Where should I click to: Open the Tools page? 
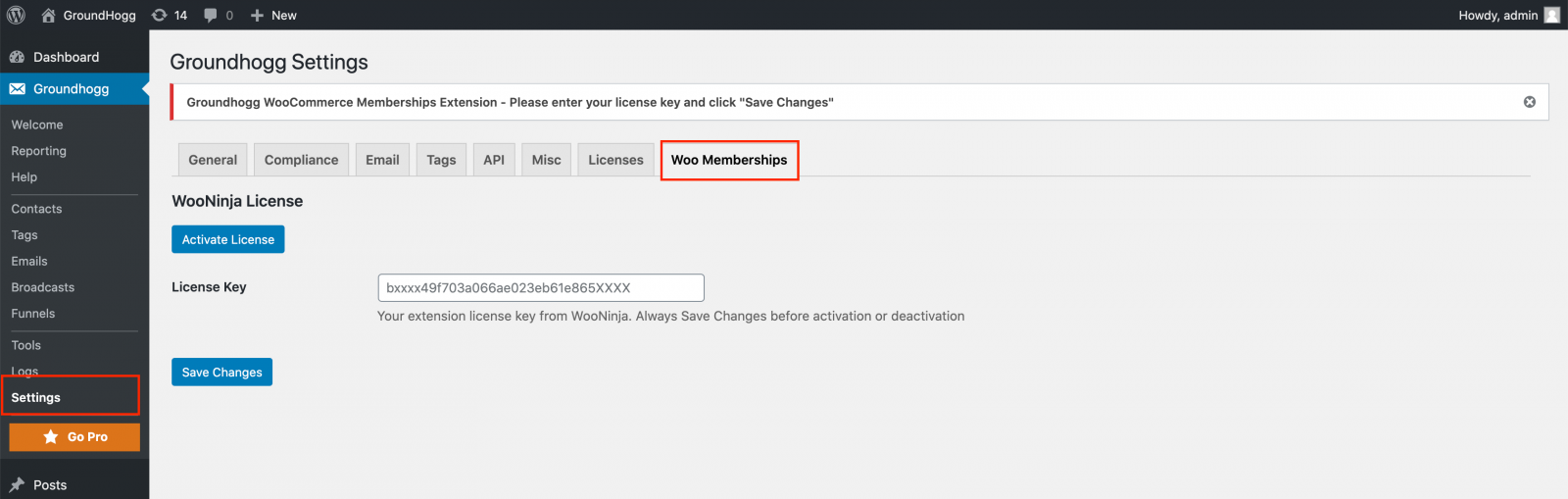pyautogui.click(x=26, y=345)
